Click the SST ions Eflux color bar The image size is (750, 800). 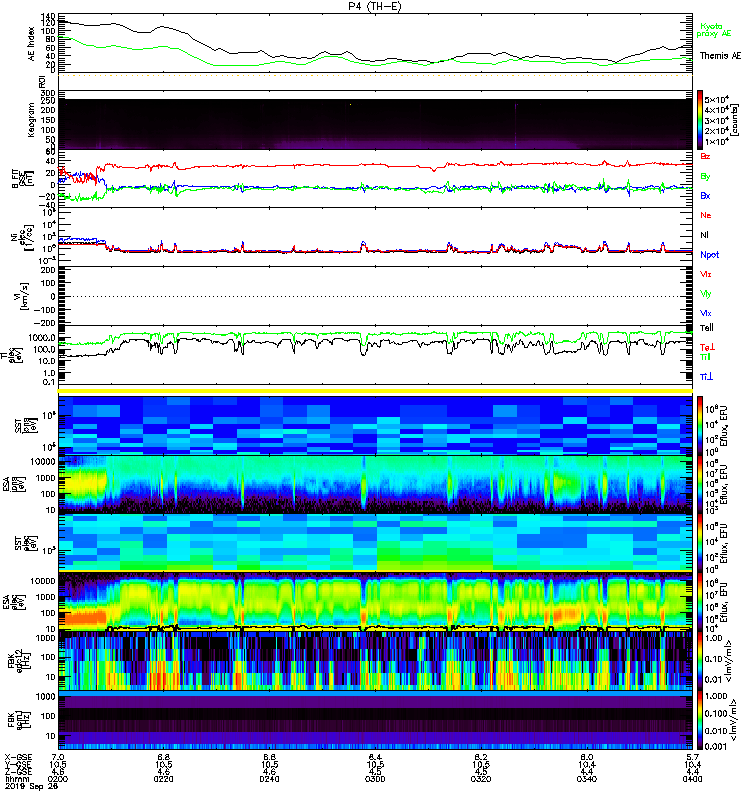coord(700,426)
